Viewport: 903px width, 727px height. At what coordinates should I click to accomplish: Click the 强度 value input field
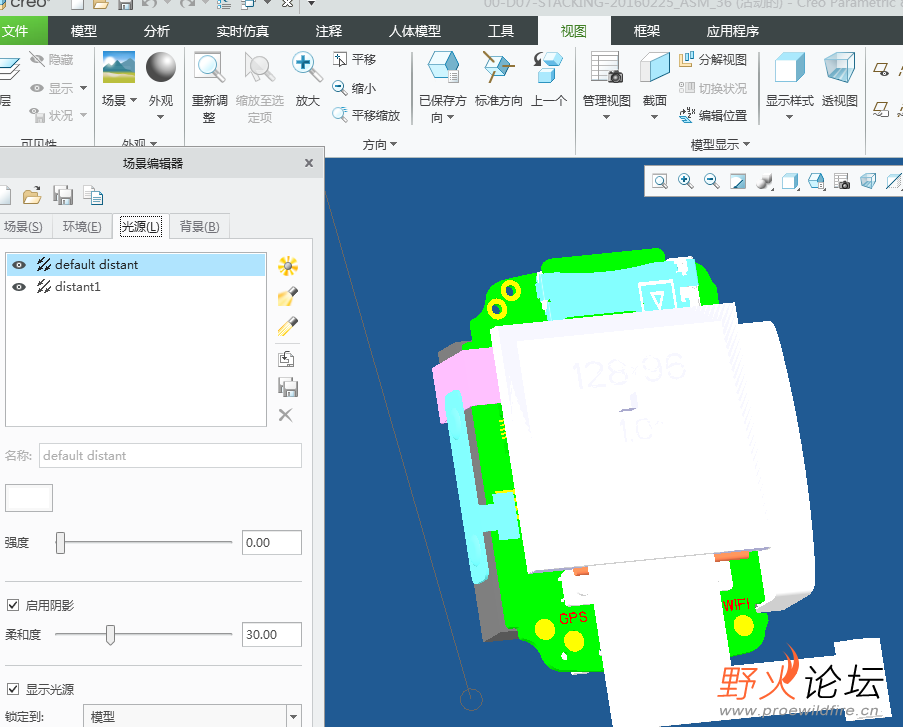[271, 543]
